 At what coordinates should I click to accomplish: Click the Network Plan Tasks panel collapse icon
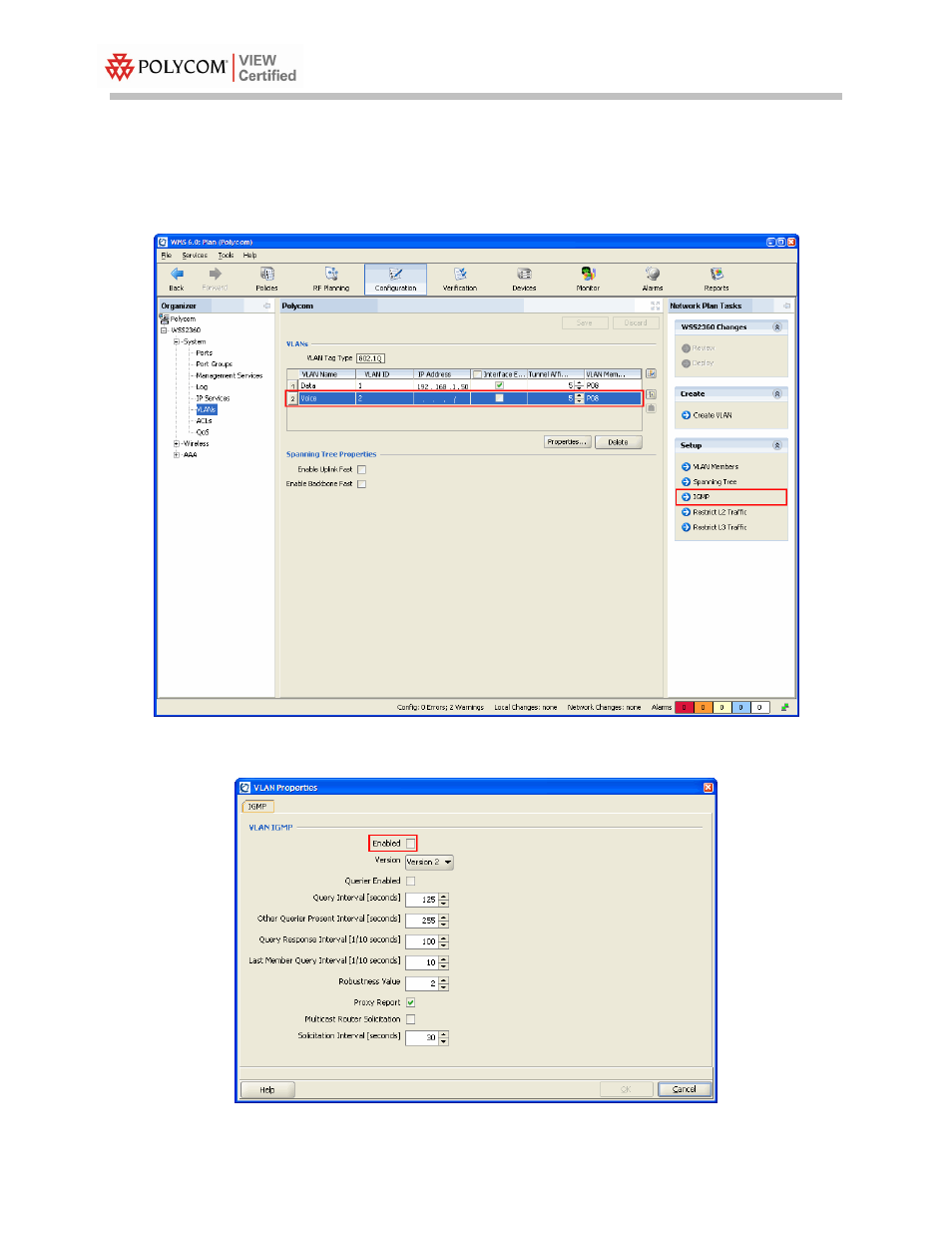tap(786, 306)
